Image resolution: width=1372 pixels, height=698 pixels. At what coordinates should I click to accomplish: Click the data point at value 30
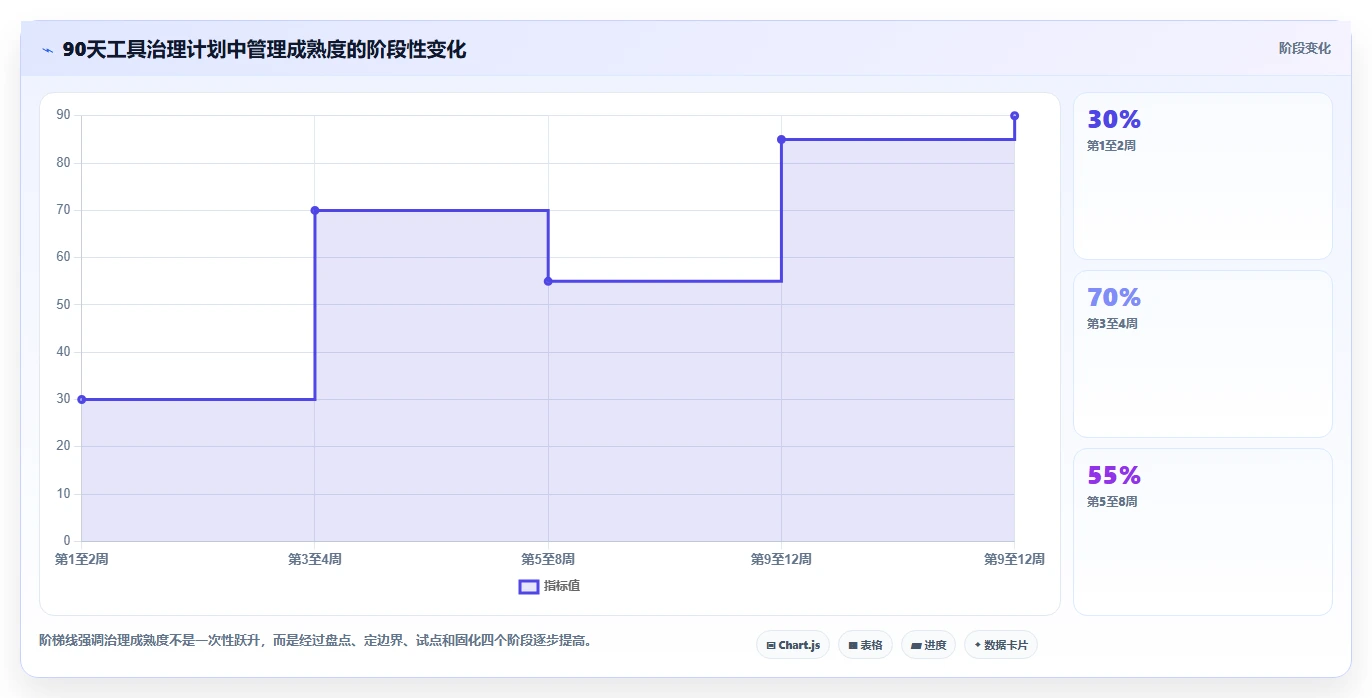pyautogui.click(x=82, y=399)
